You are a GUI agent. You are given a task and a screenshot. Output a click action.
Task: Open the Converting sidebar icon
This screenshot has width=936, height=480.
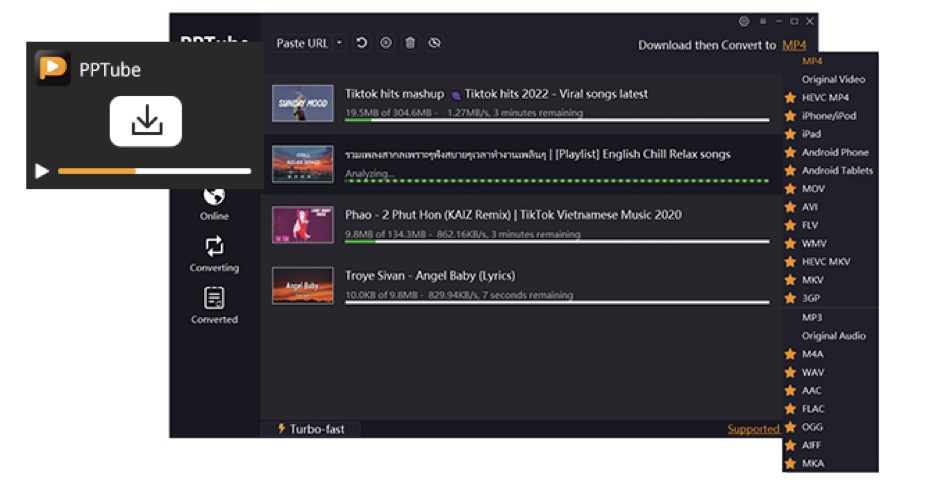click(214, 246)
